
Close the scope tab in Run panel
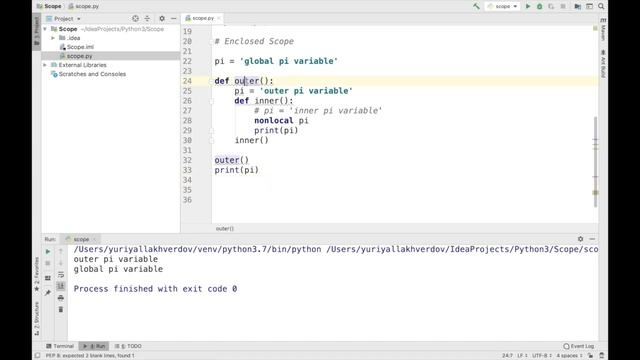(x=94, y=239)
